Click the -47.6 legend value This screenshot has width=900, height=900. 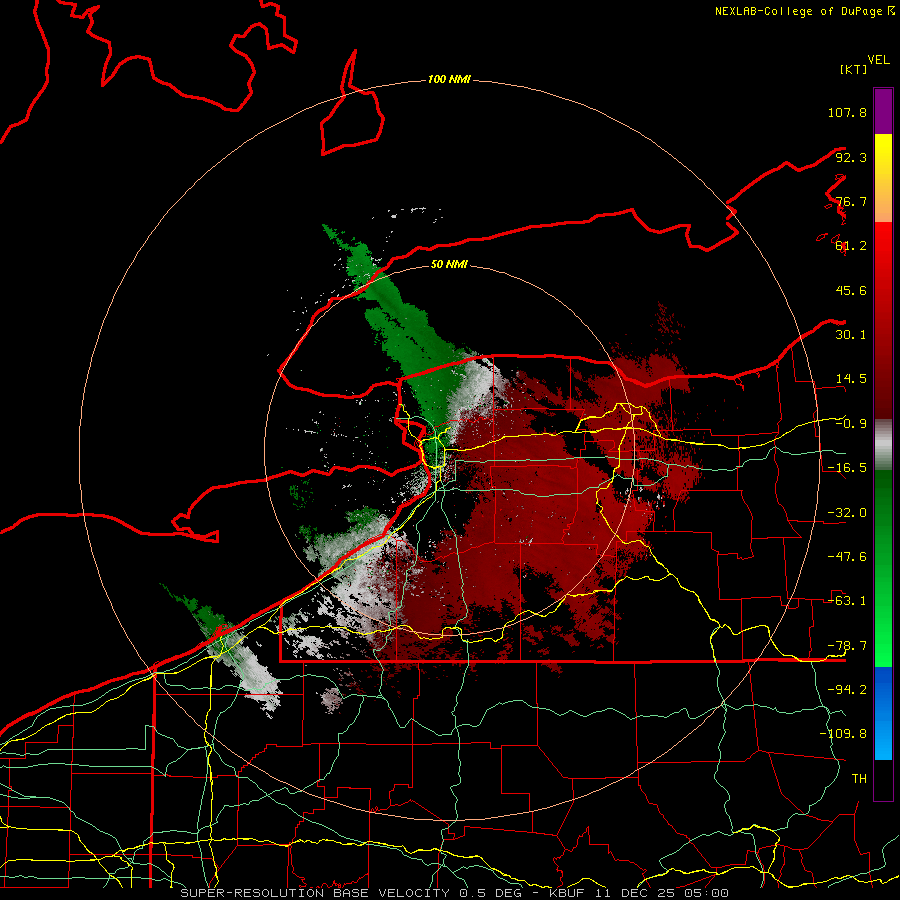point(847,557)
